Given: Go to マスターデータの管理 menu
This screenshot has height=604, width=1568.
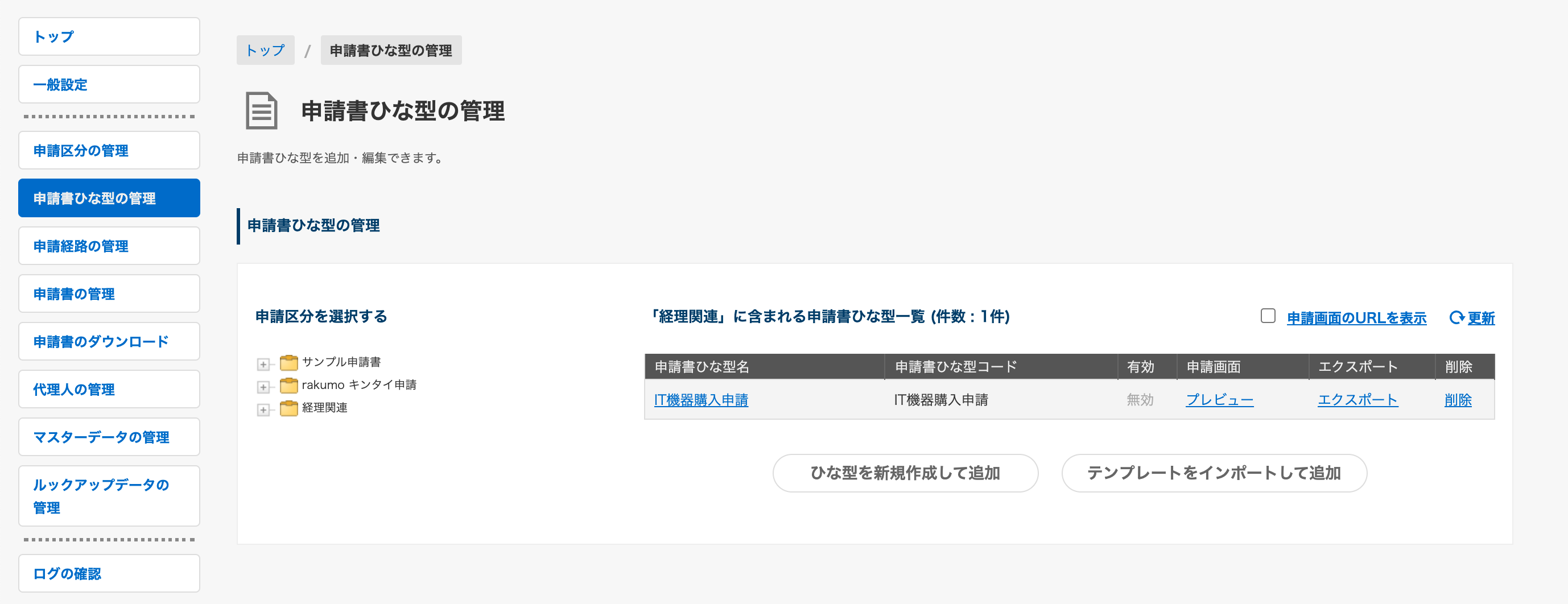Looking at the screenshot, I should (109, 437).
